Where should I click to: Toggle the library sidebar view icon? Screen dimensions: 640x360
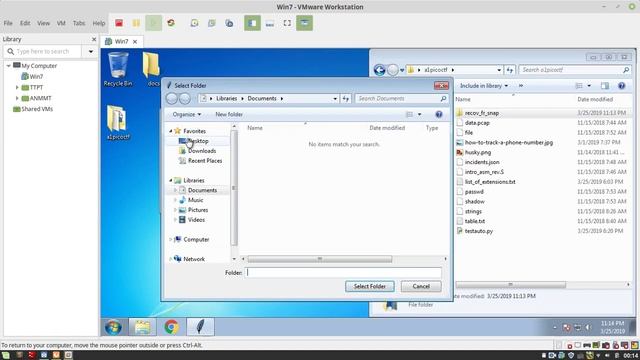tap(252, 23)
